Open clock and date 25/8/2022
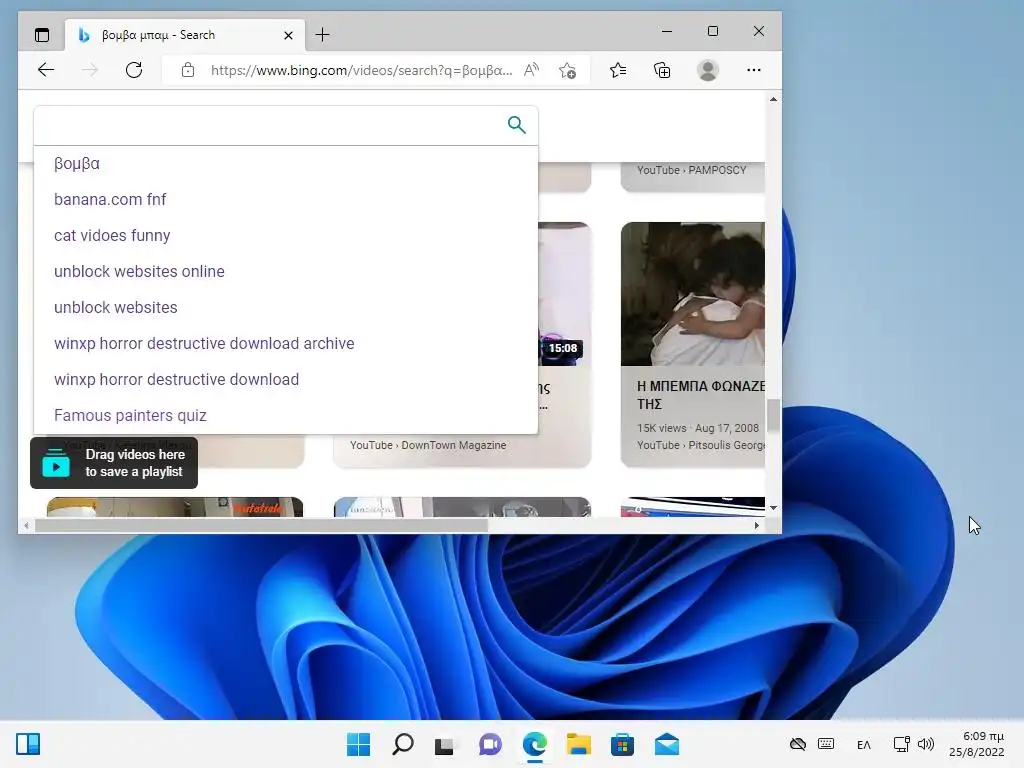Image resolution: width=1024 pixels, height=768 pixels. coord(976,744)
